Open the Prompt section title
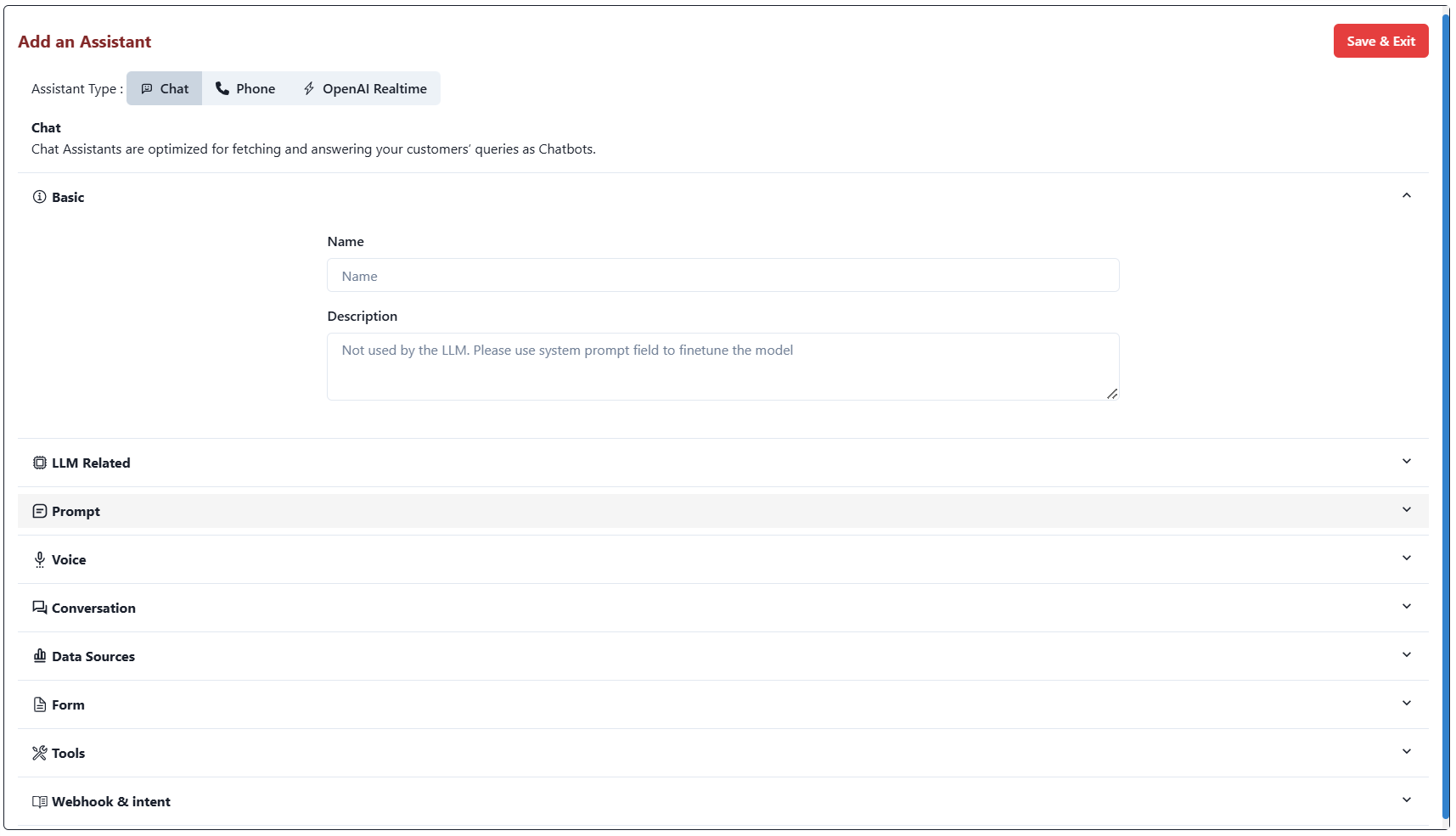1456x836 pixels. 76,511
